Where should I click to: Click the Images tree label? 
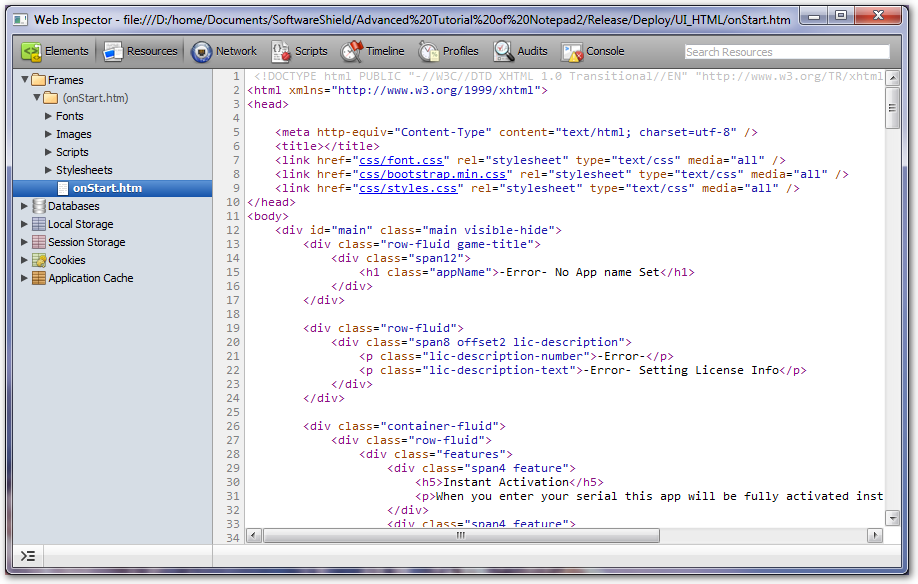tap(74, 134)
